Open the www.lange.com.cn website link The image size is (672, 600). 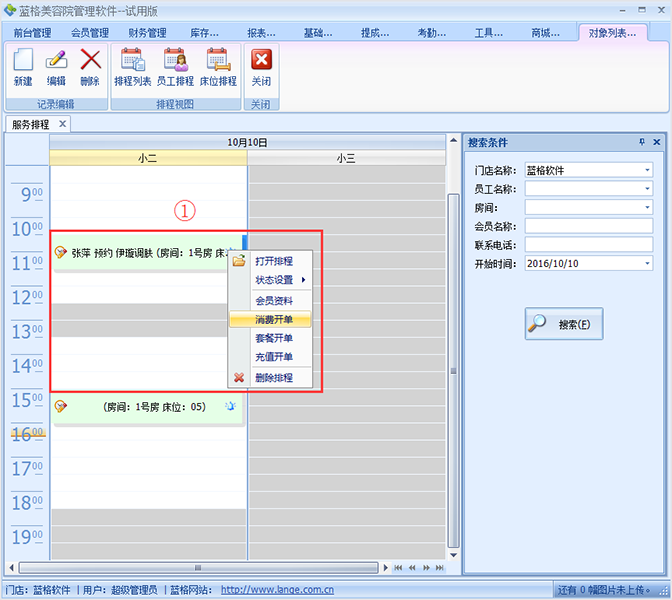pos(277,590)
